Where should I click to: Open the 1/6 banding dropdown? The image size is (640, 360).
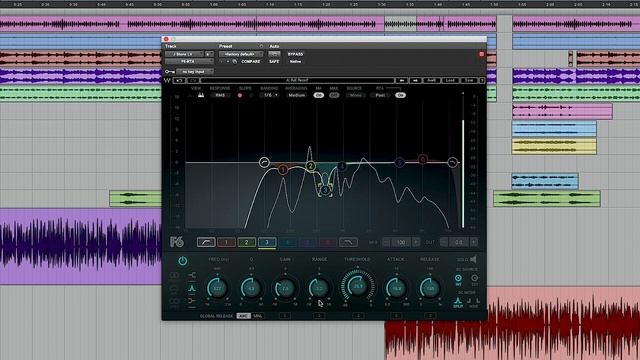270,95
